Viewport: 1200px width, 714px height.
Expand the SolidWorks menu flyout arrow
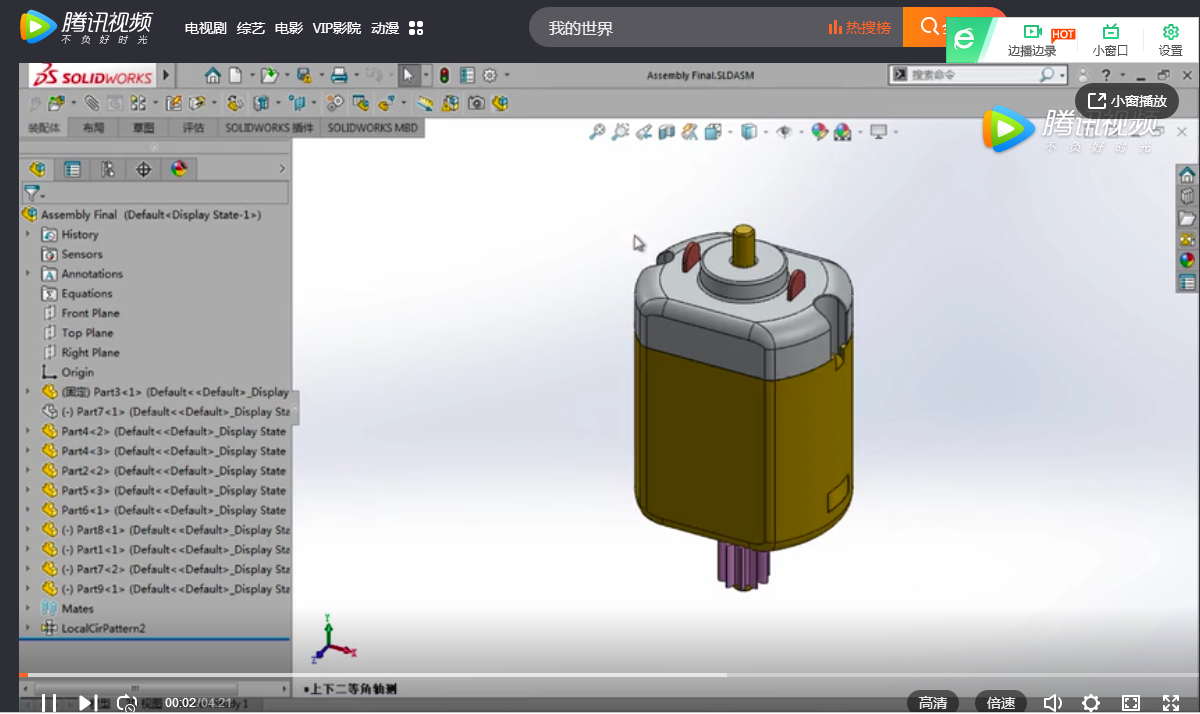(x=166, y=75)
